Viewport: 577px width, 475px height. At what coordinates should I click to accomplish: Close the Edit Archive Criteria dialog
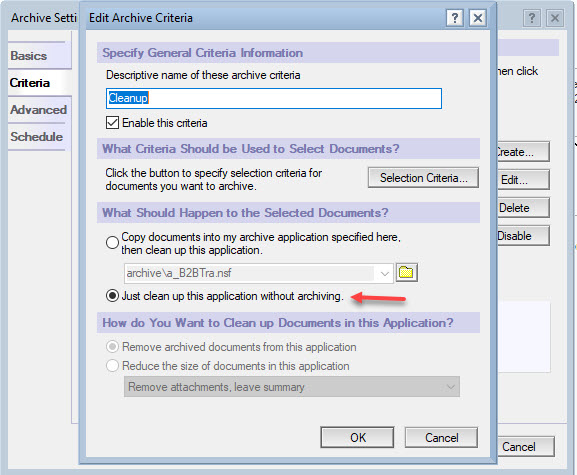tap(478, 18)
